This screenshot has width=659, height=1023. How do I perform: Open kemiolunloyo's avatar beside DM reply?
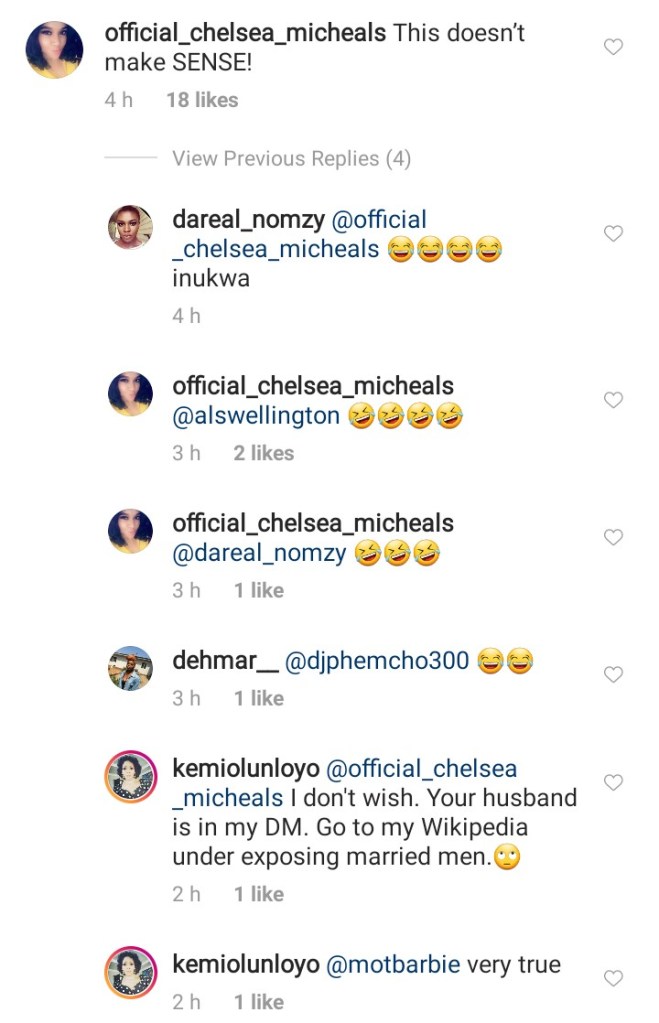click(130, 776)
